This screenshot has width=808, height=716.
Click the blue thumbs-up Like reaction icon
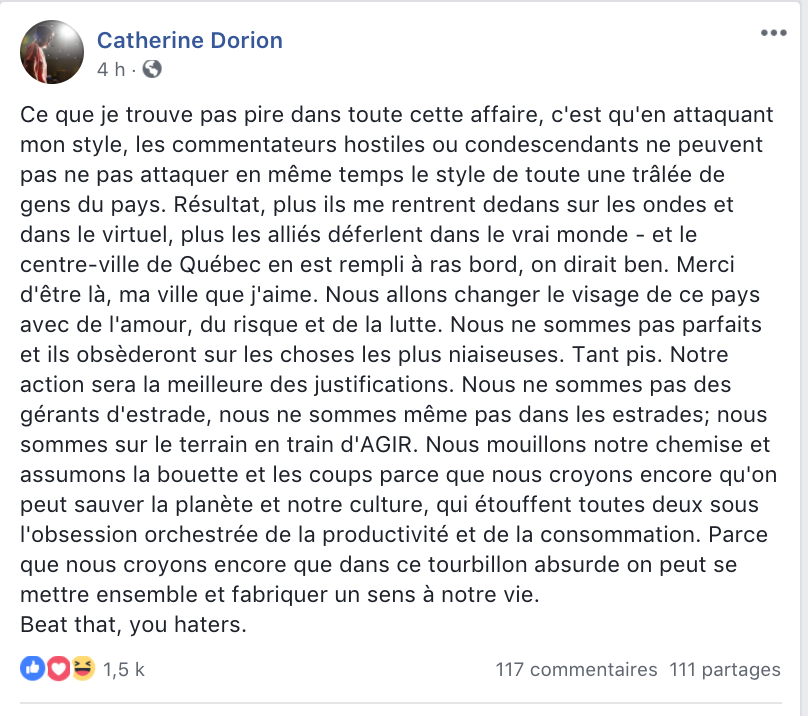(x=32, y=669)
